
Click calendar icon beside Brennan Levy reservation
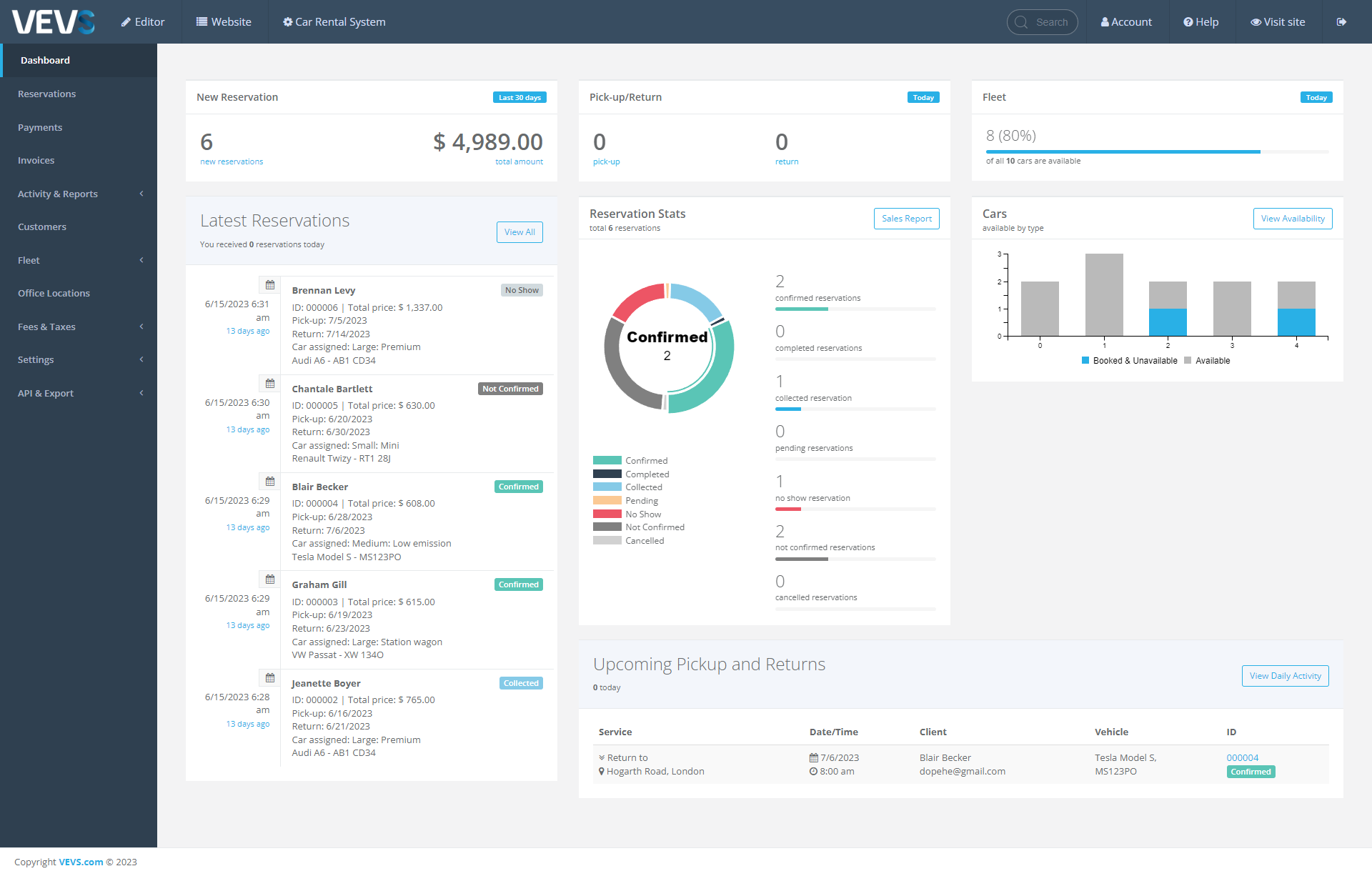(270, 285)
